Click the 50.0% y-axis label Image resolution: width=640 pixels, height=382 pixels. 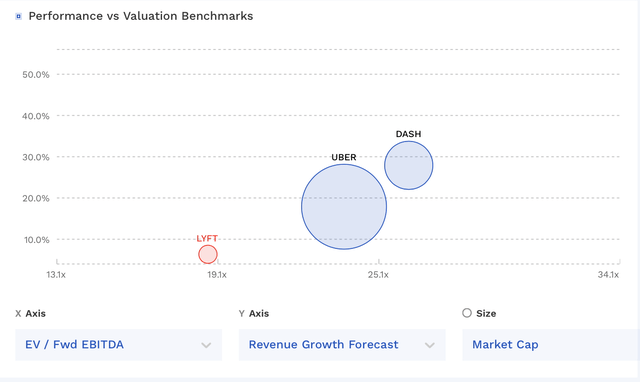tap(36, 75)
